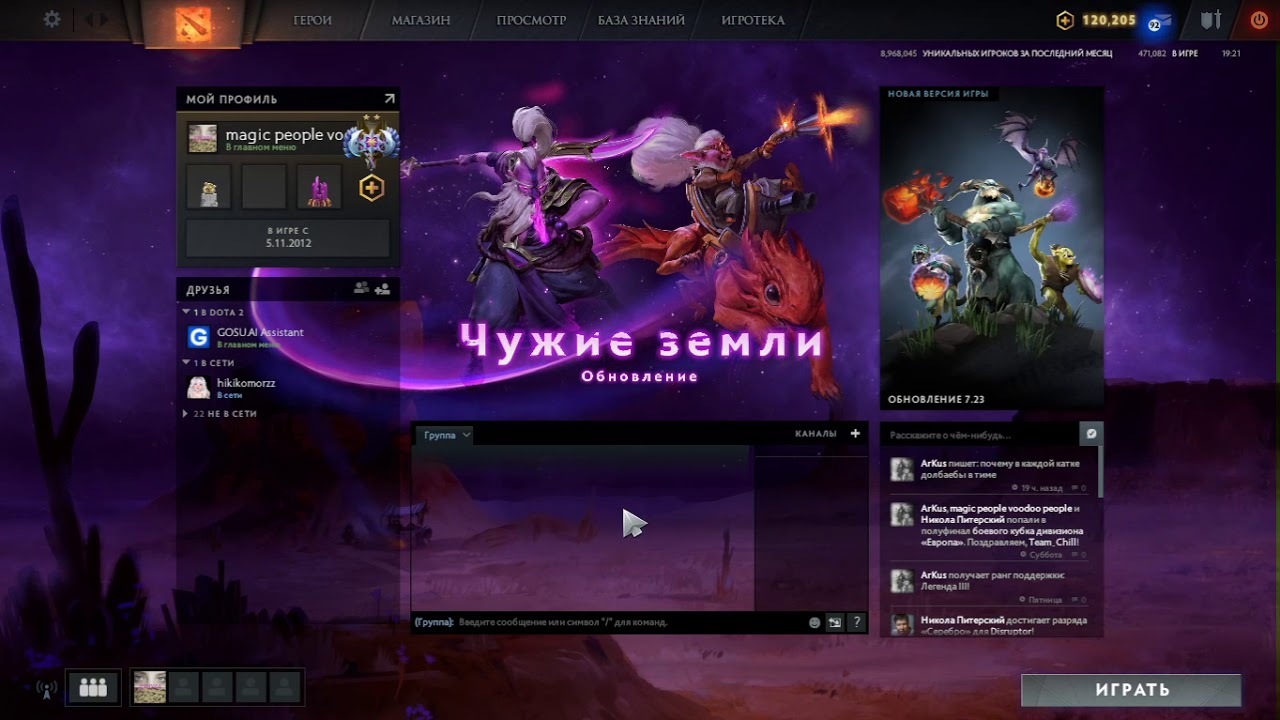
Task: Click the social feed scrollbar
Action: 1100,472
